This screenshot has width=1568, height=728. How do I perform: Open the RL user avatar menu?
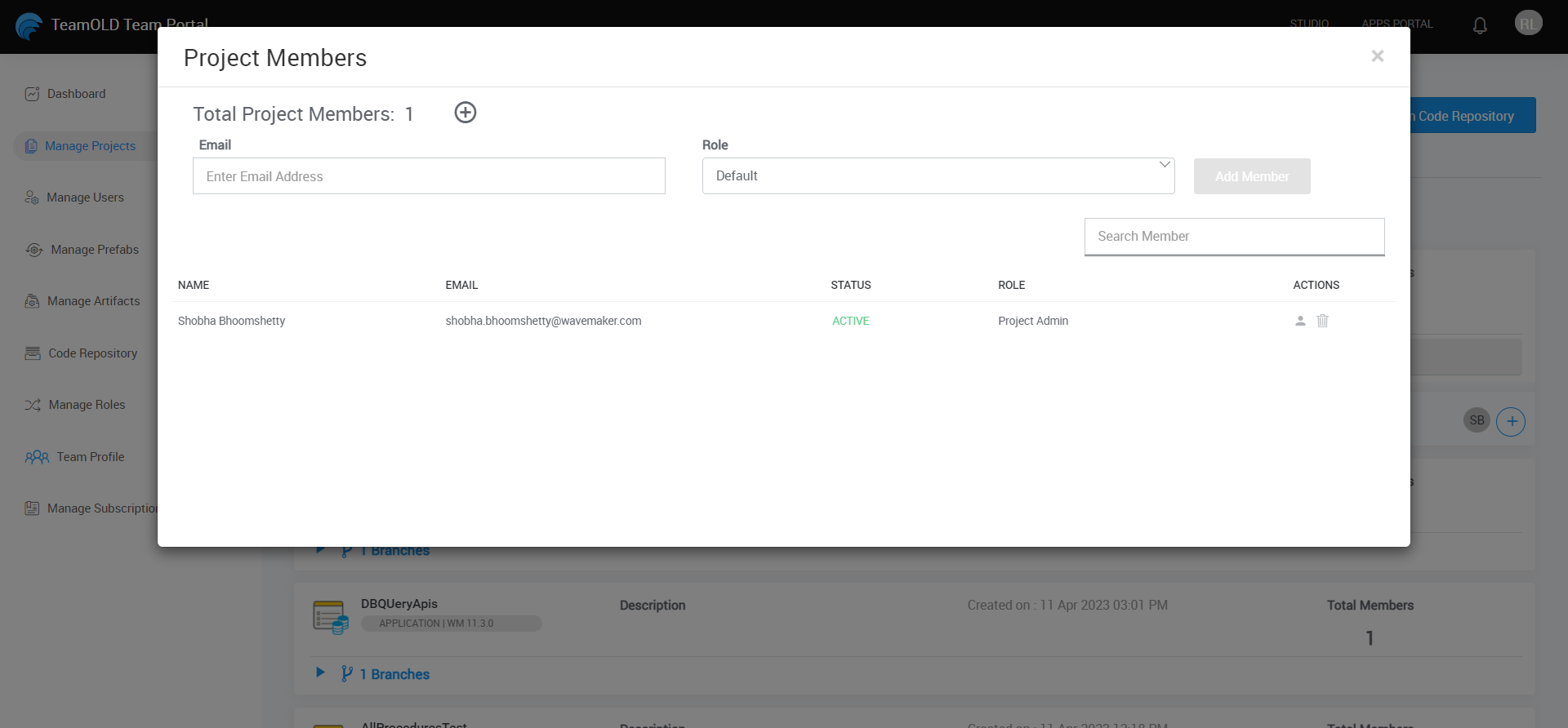(x=1527, y=24)
